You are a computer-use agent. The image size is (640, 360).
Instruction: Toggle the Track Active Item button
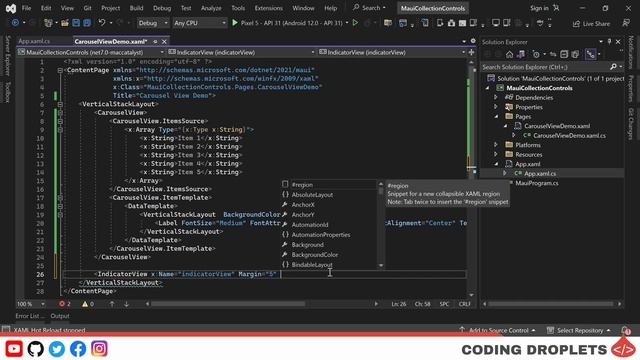pos(591,54)
